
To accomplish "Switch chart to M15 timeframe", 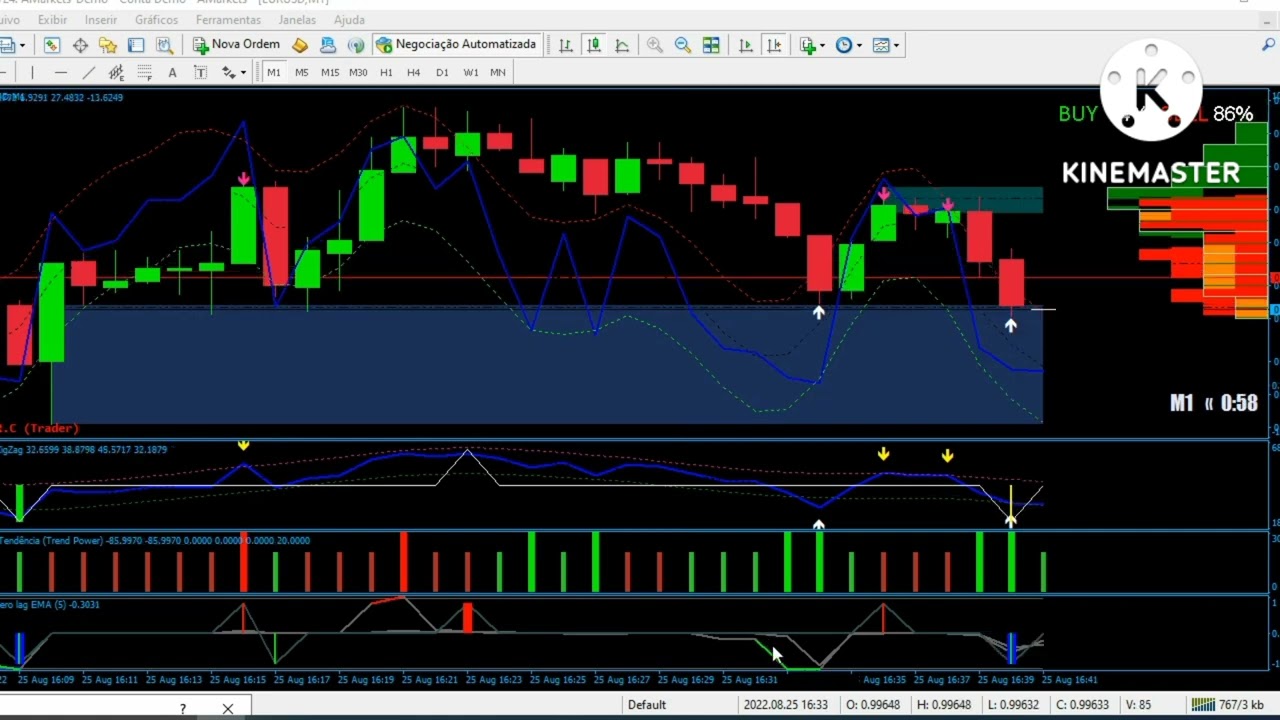I will (x=330, y=72).
